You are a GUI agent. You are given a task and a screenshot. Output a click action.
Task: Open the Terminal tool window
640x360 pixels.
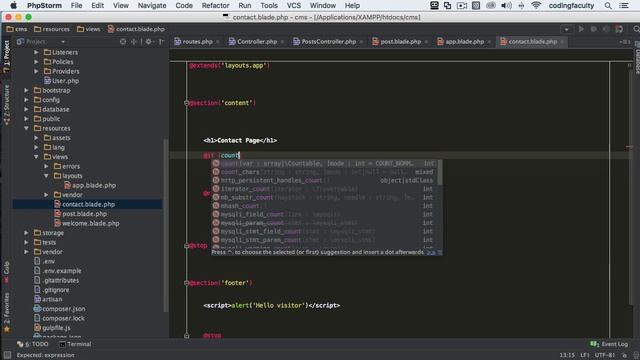pos(75,344)
